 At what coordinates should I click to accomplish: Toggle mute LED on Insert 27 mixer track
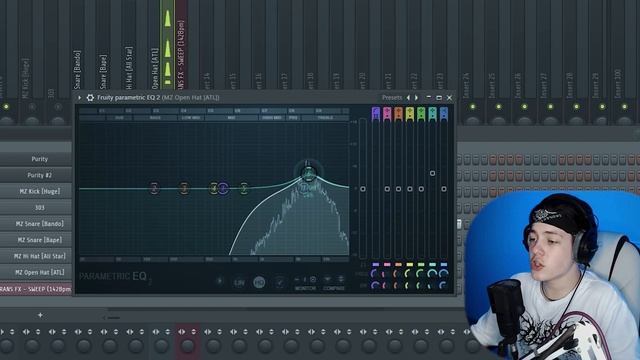pyautogui.click(x=550, y=107)
